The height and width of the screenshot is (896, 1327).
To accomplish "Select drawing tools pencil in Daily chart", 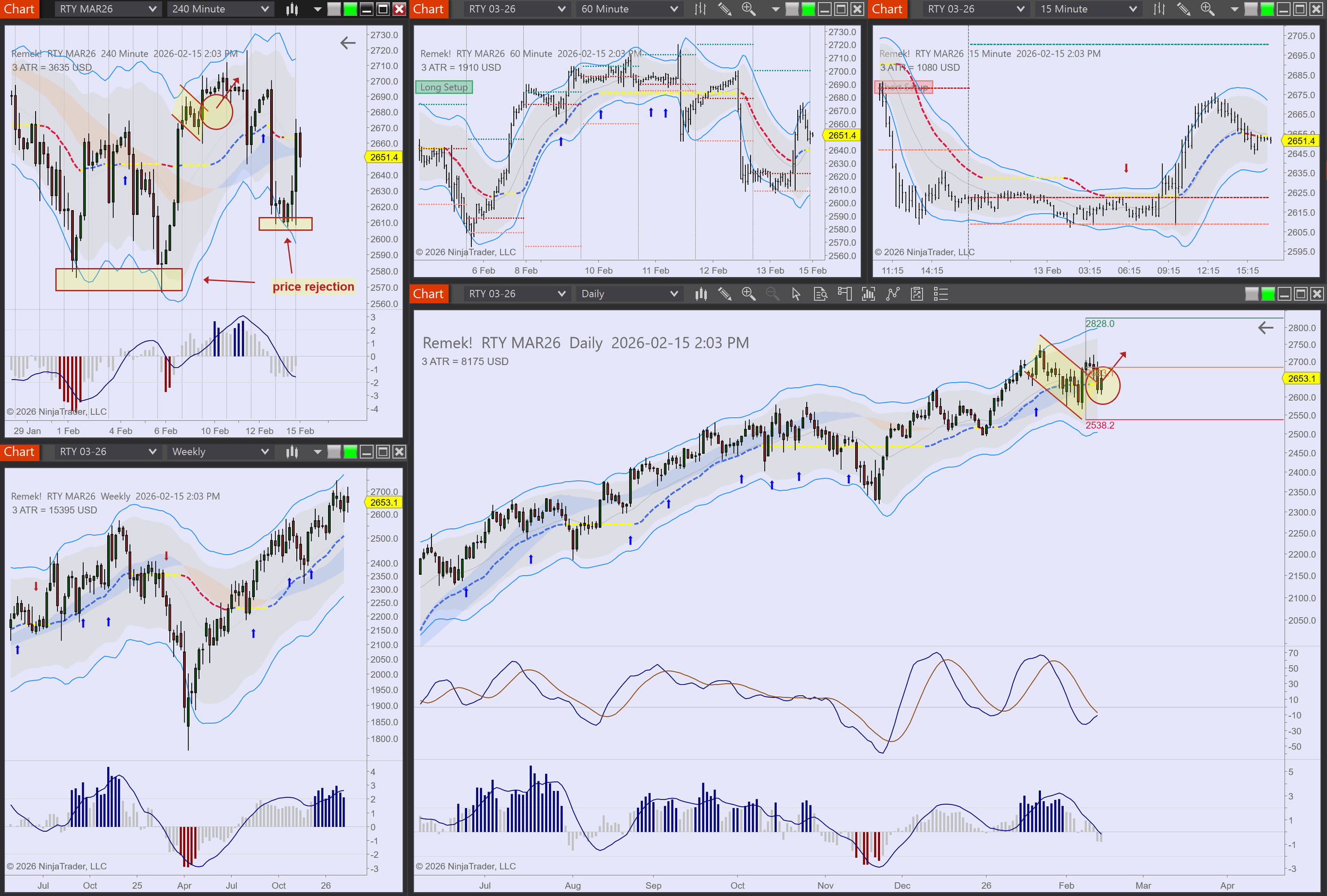I will coord(725,294).
